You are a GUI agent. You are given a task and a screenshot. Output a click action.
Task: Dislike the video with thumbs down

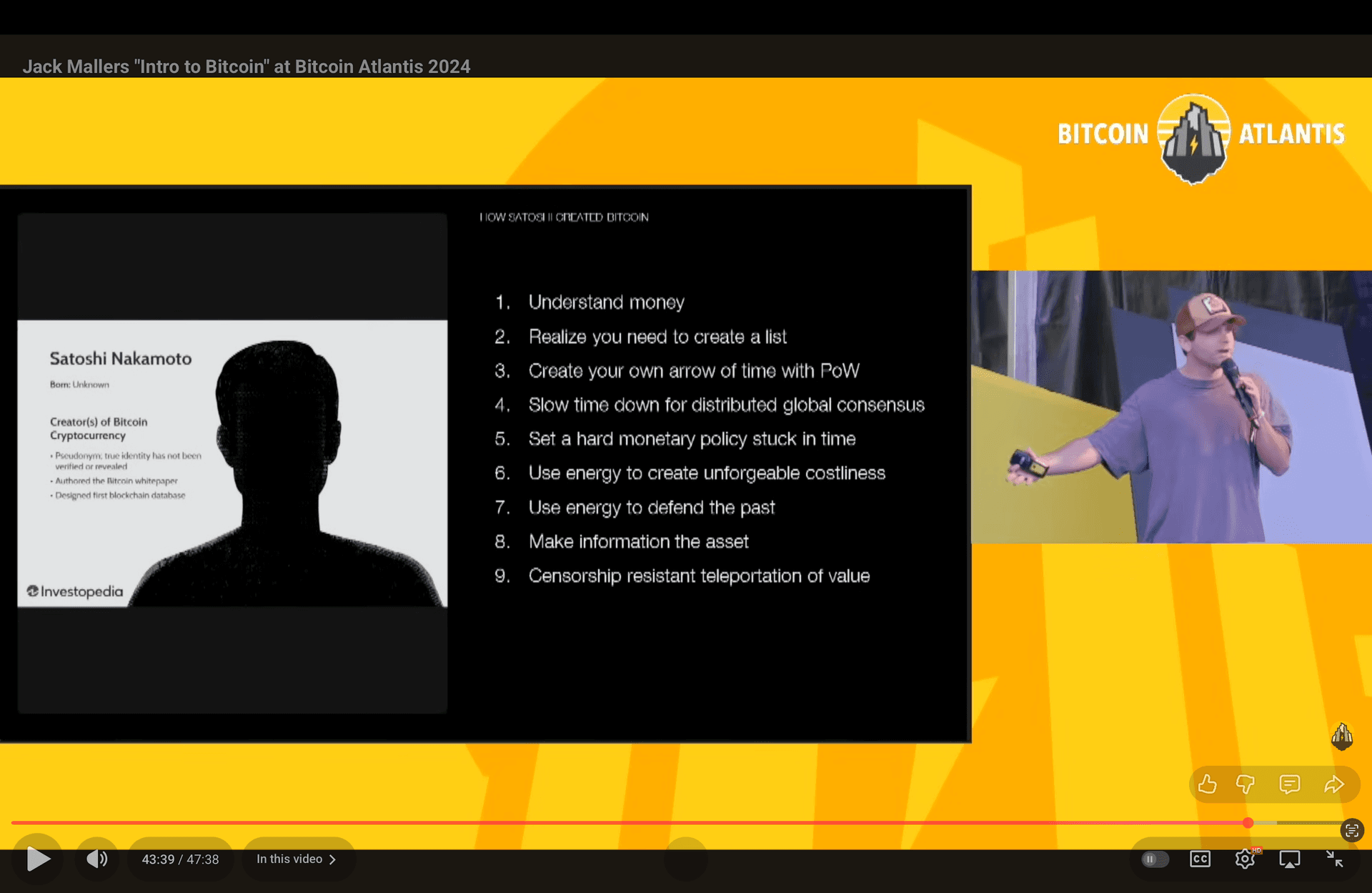tap(1246, 784)
